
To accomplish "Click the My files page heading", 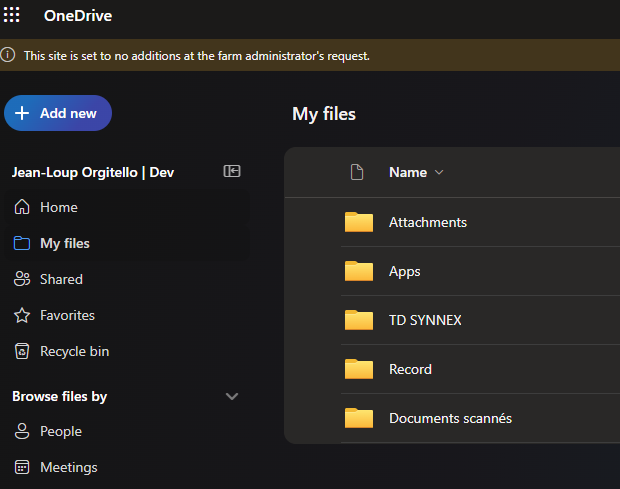I will [x=324, y=114].
